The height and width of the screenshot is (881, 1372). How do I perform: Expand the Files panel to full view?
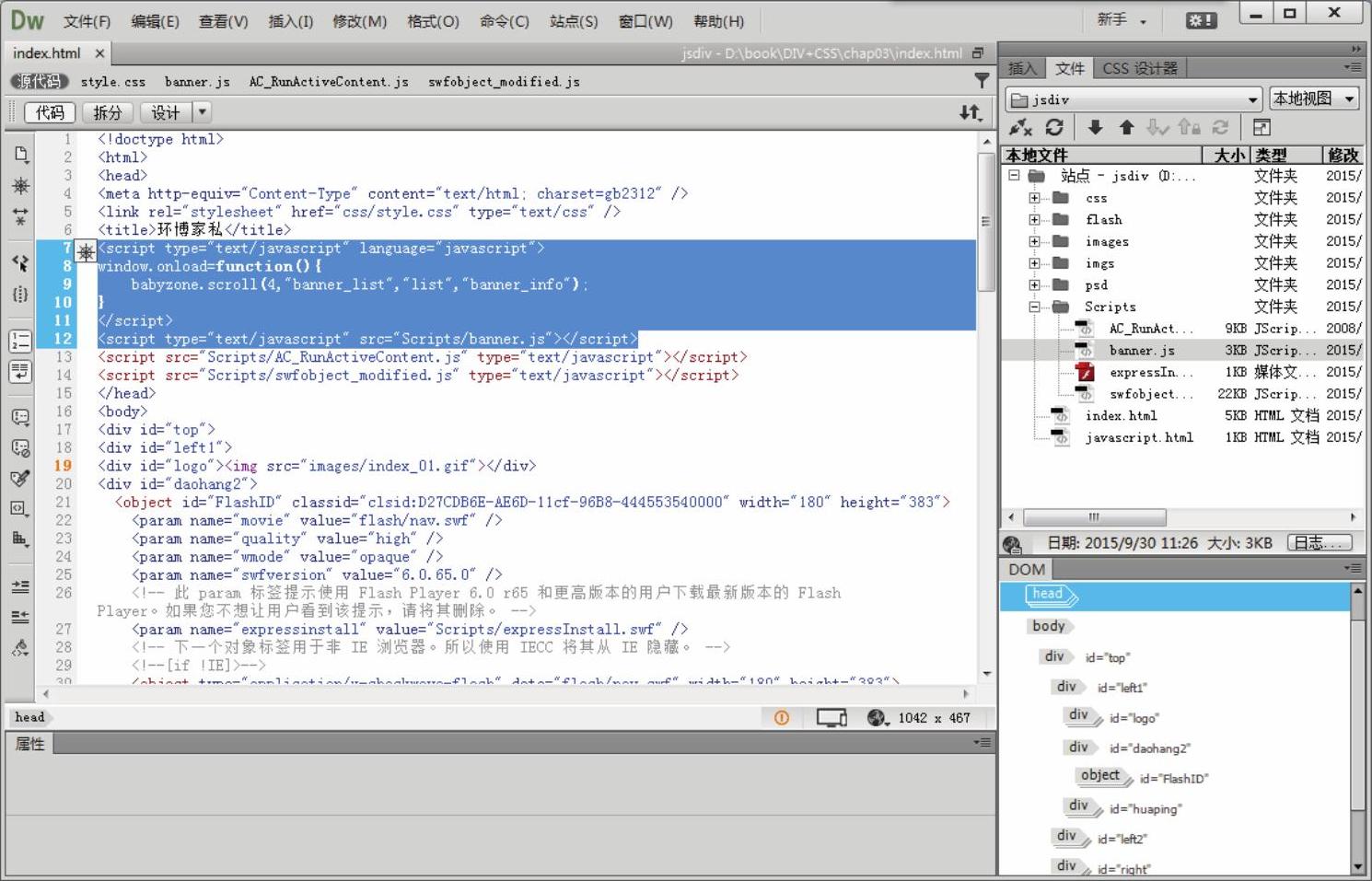click(1262, 127)
